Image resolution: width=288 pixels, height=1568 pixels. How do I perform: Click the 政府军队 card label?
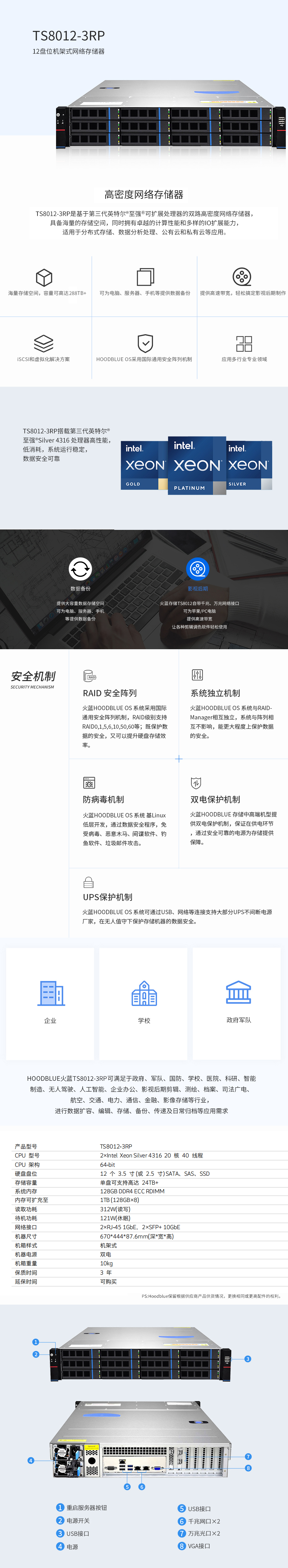tap(238, 1020)
